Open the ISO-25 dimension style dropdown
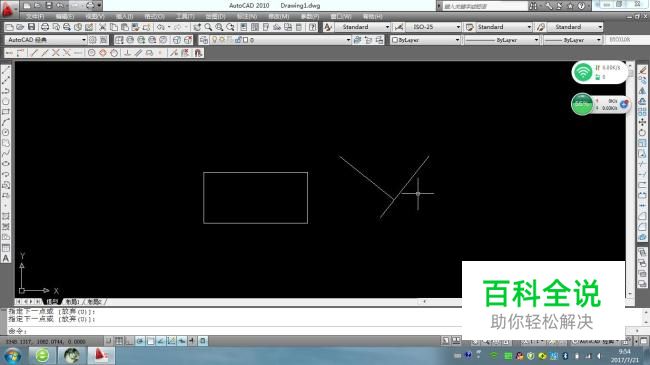 coord(434,27)
